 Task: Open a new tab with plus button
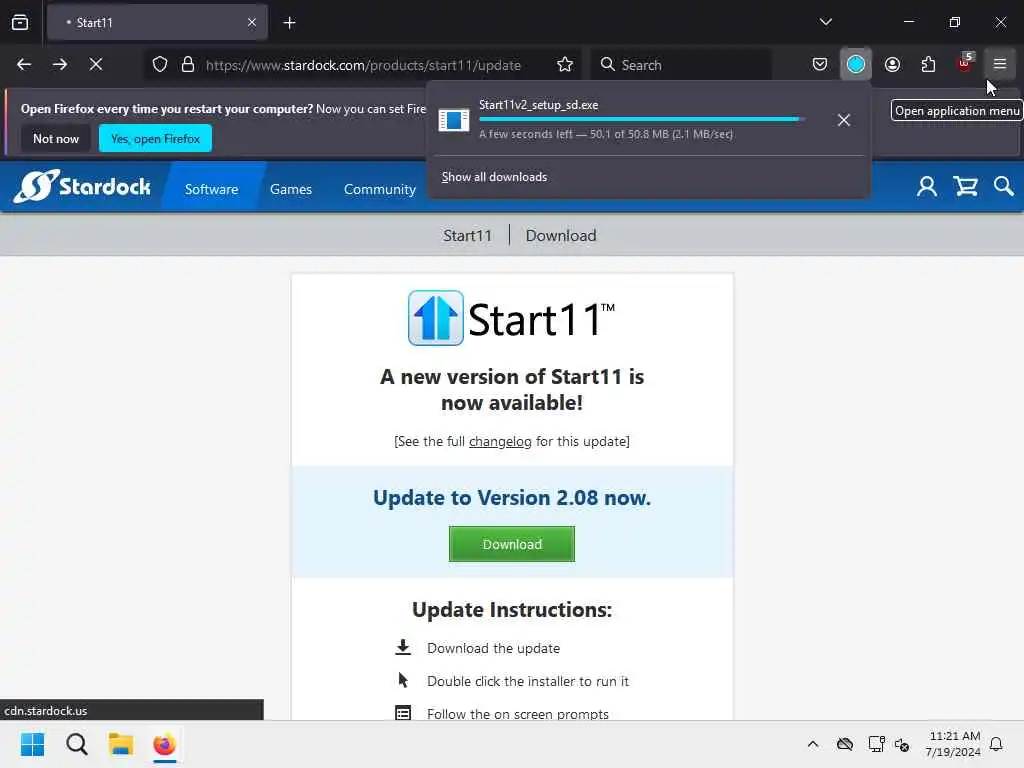pyautogui.click(x=290, y=23)
